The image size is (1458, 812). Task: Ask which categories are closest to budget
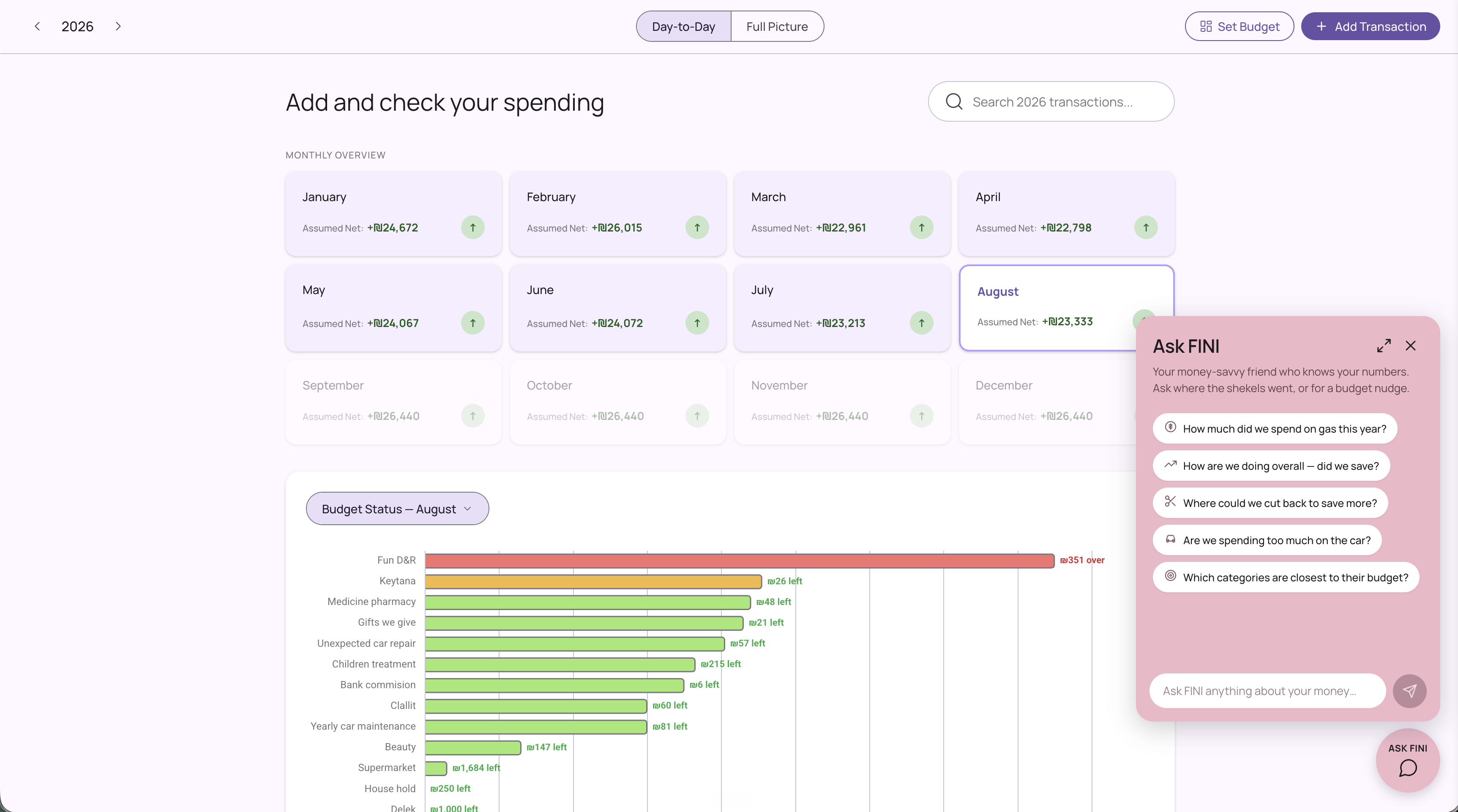coord(1286,577)
